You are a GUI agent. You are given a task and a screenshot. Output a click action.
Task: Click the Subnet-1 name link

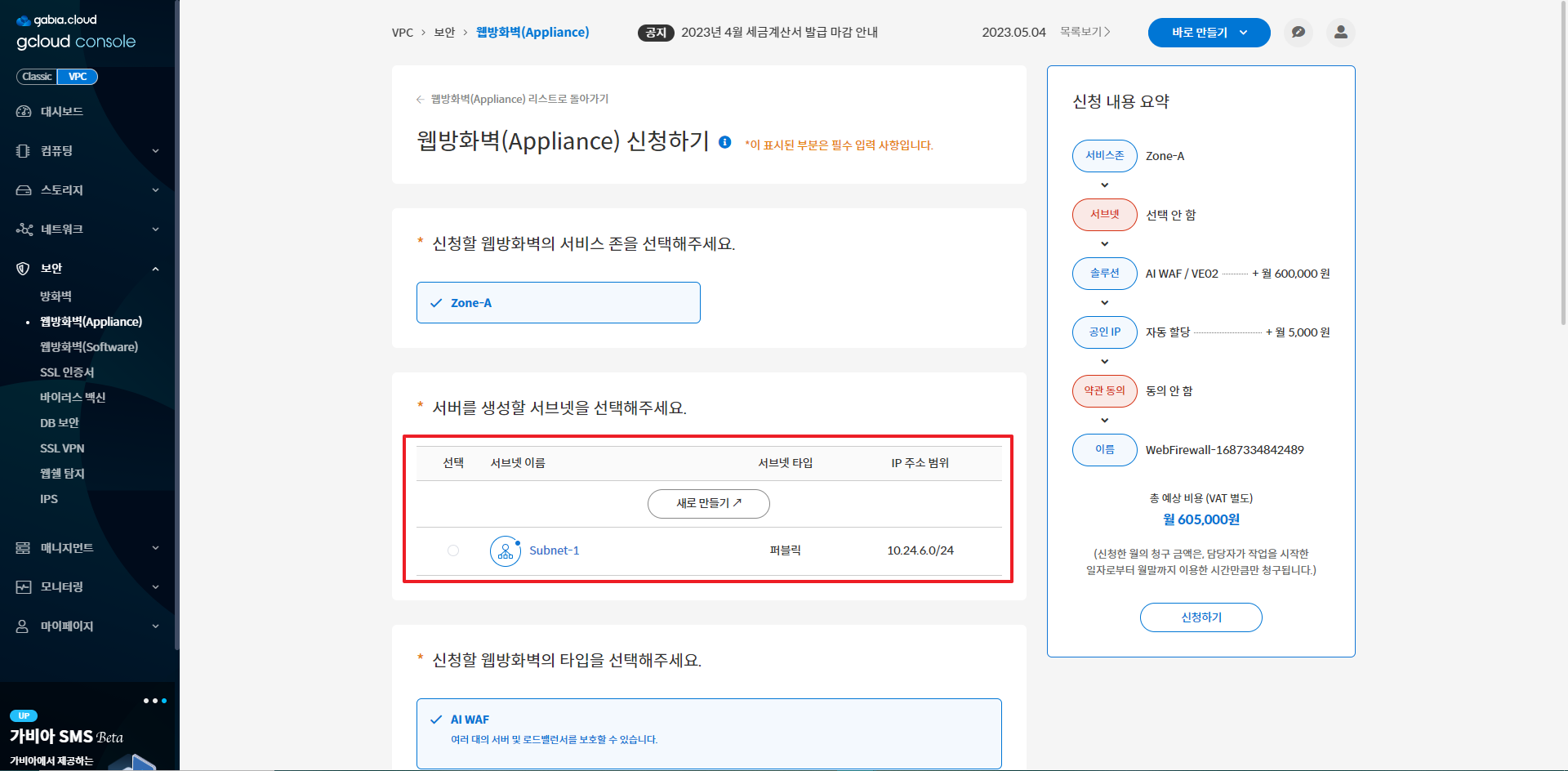click(x=555, y=550)
